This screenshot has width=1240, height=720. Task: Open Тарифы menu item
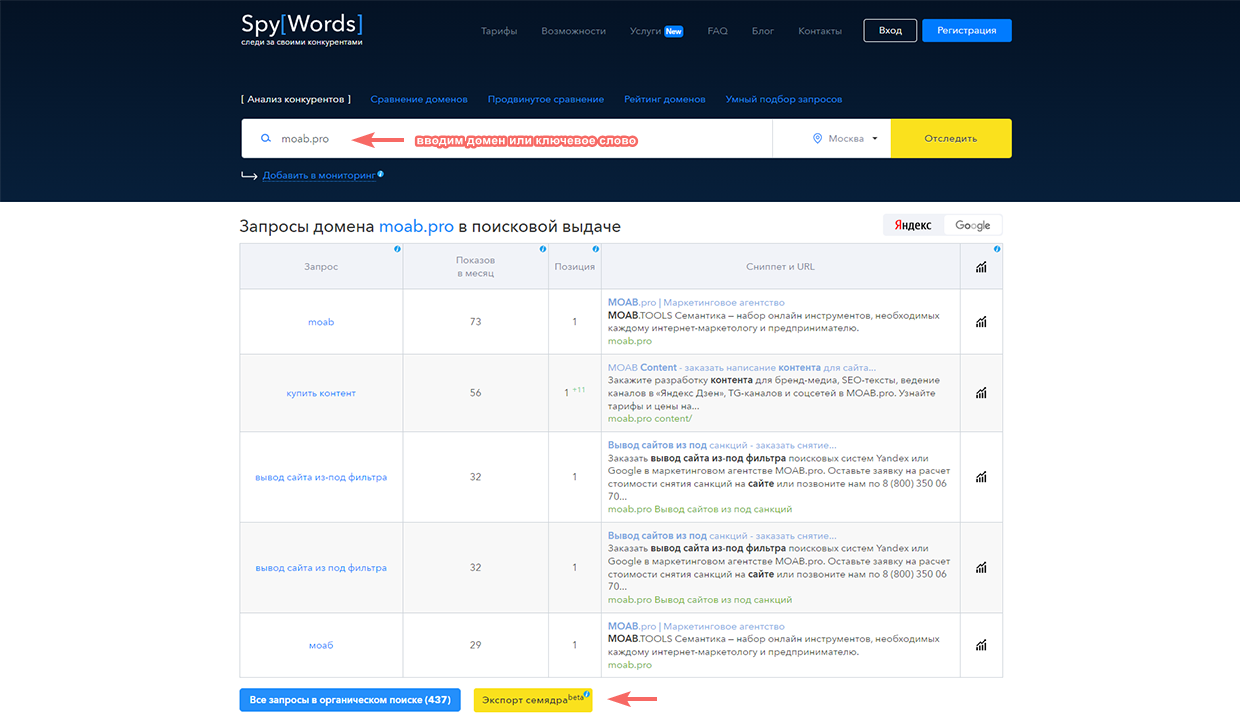coord(499,31)
